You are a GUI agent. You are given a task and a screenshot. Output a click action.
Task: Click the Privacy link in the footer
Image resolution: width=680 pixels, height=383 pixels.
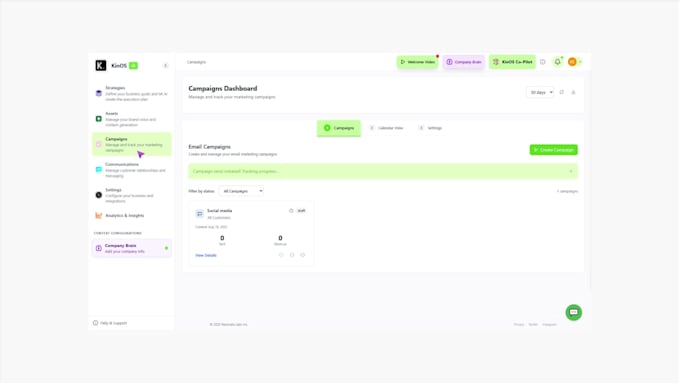click(x=519, y=324)
